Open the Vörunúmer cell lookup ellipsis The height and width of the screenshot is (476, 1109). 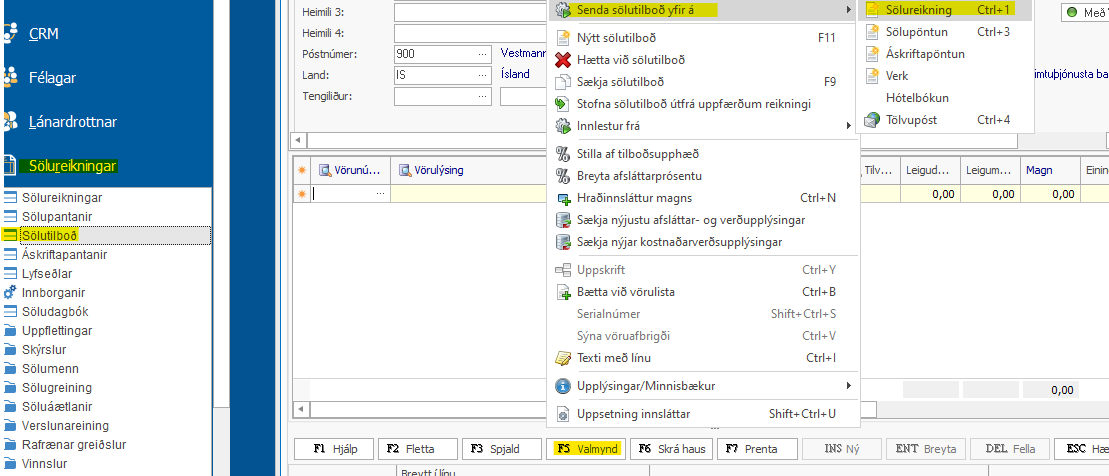(x=380, y=195)
